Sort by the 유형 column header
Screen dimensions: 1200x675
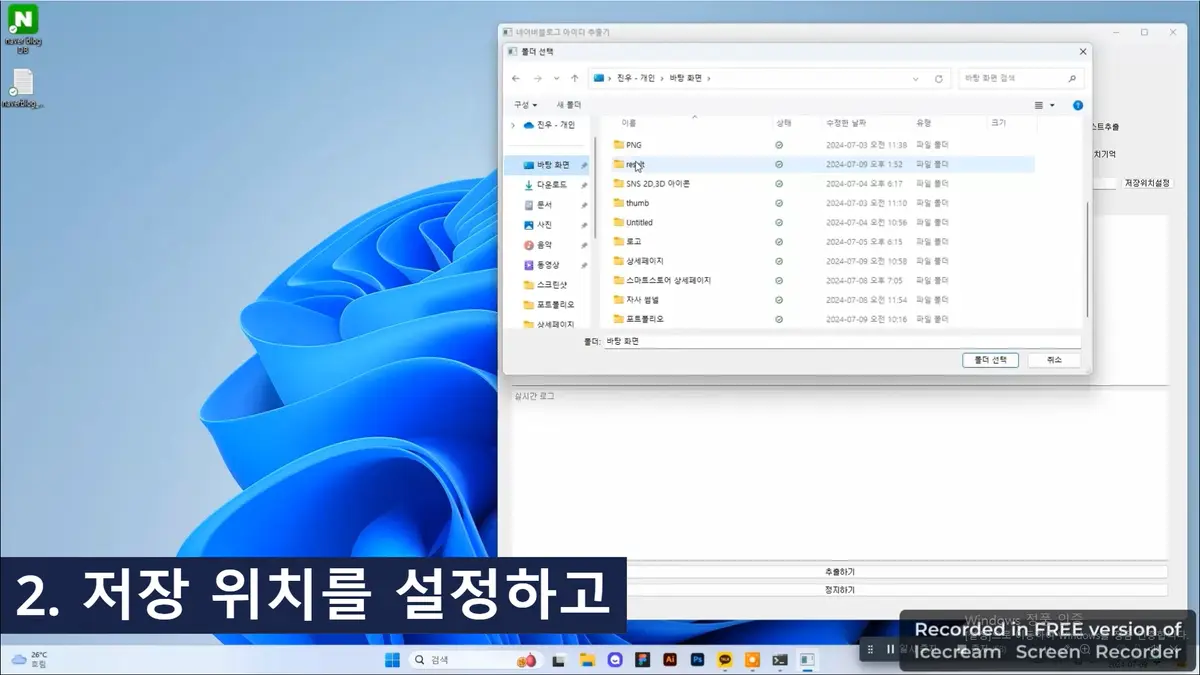923,123
